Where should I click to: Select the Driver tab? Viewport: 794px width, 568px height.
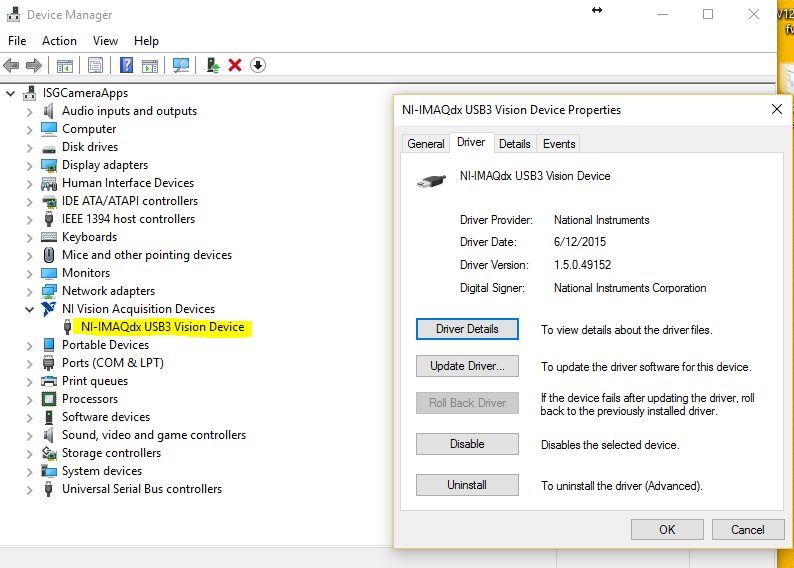[471, 142]
